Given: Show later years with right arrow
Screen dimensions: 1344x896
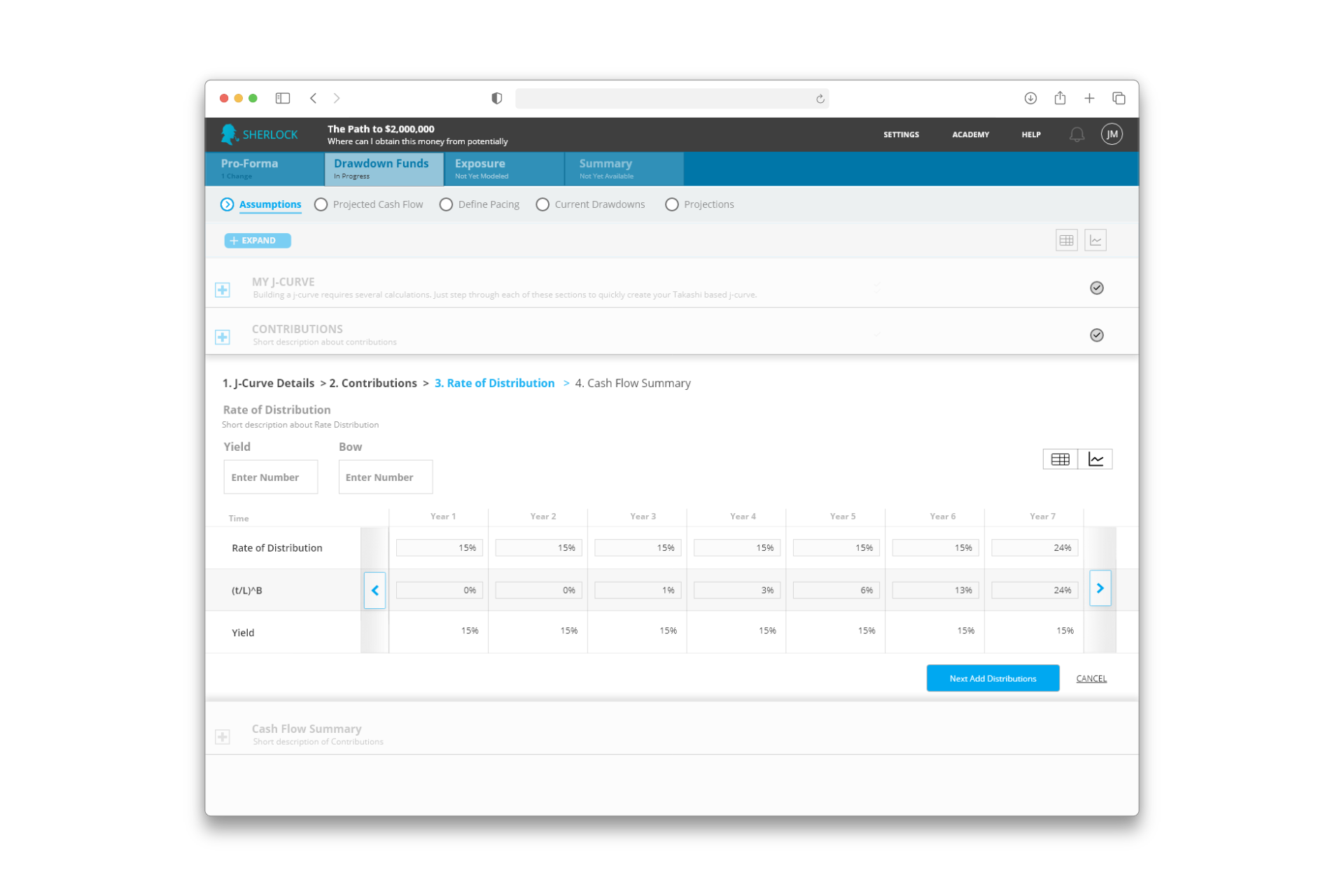Looking at the screenshot, I should [1100, 588].
